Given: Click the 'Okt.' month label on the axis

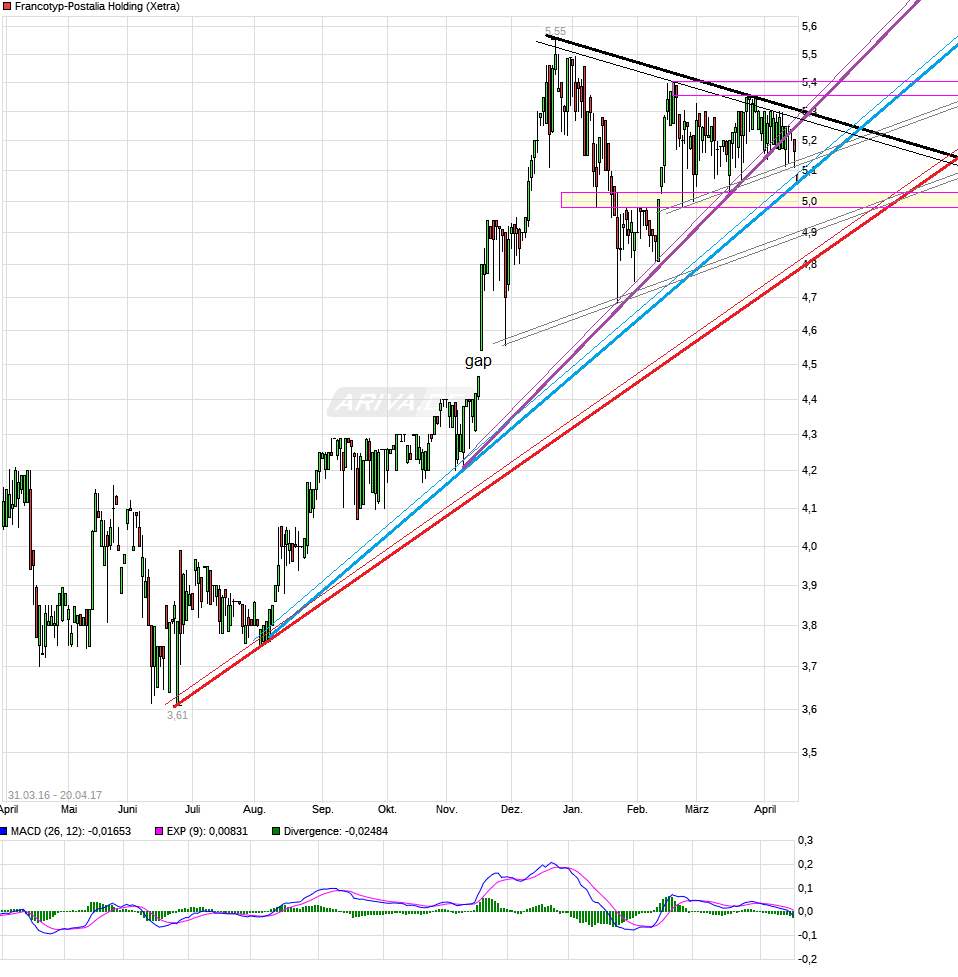Looking at the screenshot, I should [387, 809].
